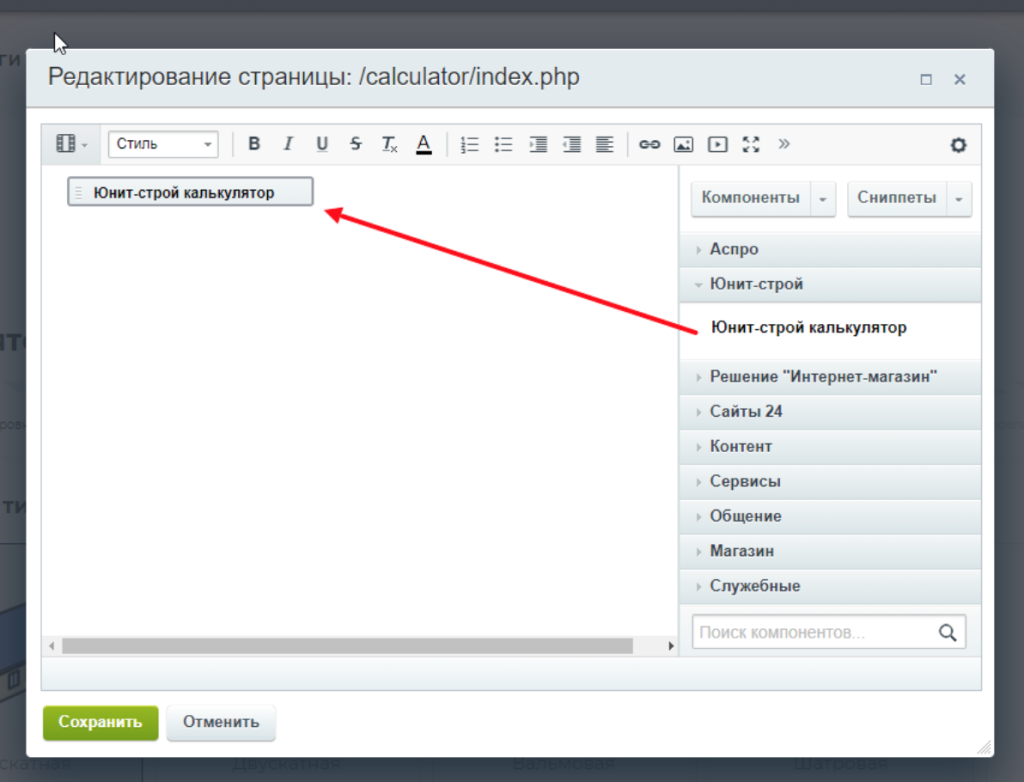Open the editor settings gear
Image resolution: width=1024 pixels, height=782 pixels.
point(958,144)
